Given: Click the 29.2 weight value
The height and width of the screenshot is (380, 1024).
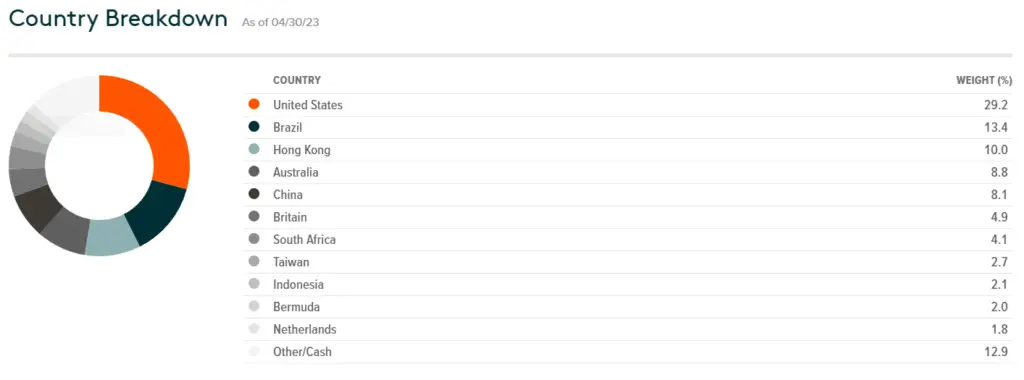Looking at the screenshot, I should coord(1000,104).
